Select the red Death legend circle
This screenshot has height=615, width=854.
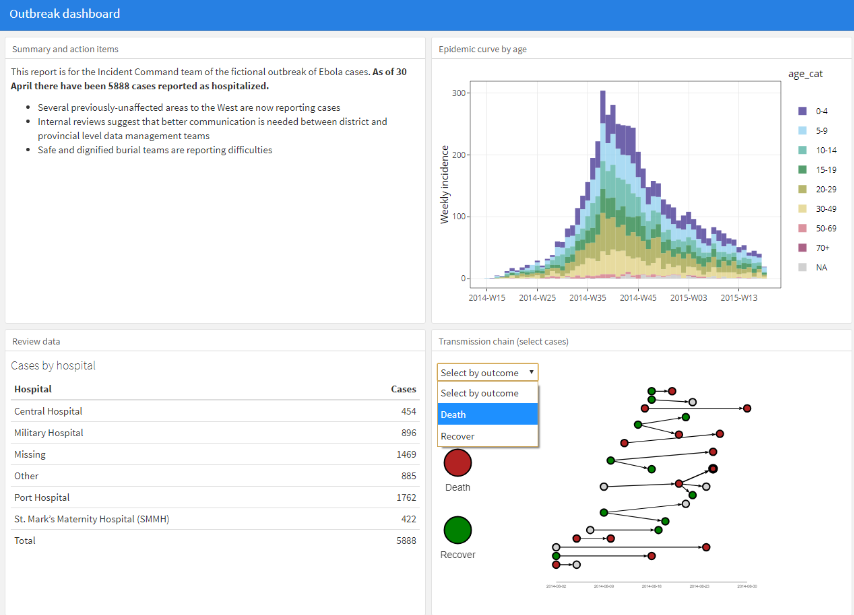[457, 462]
